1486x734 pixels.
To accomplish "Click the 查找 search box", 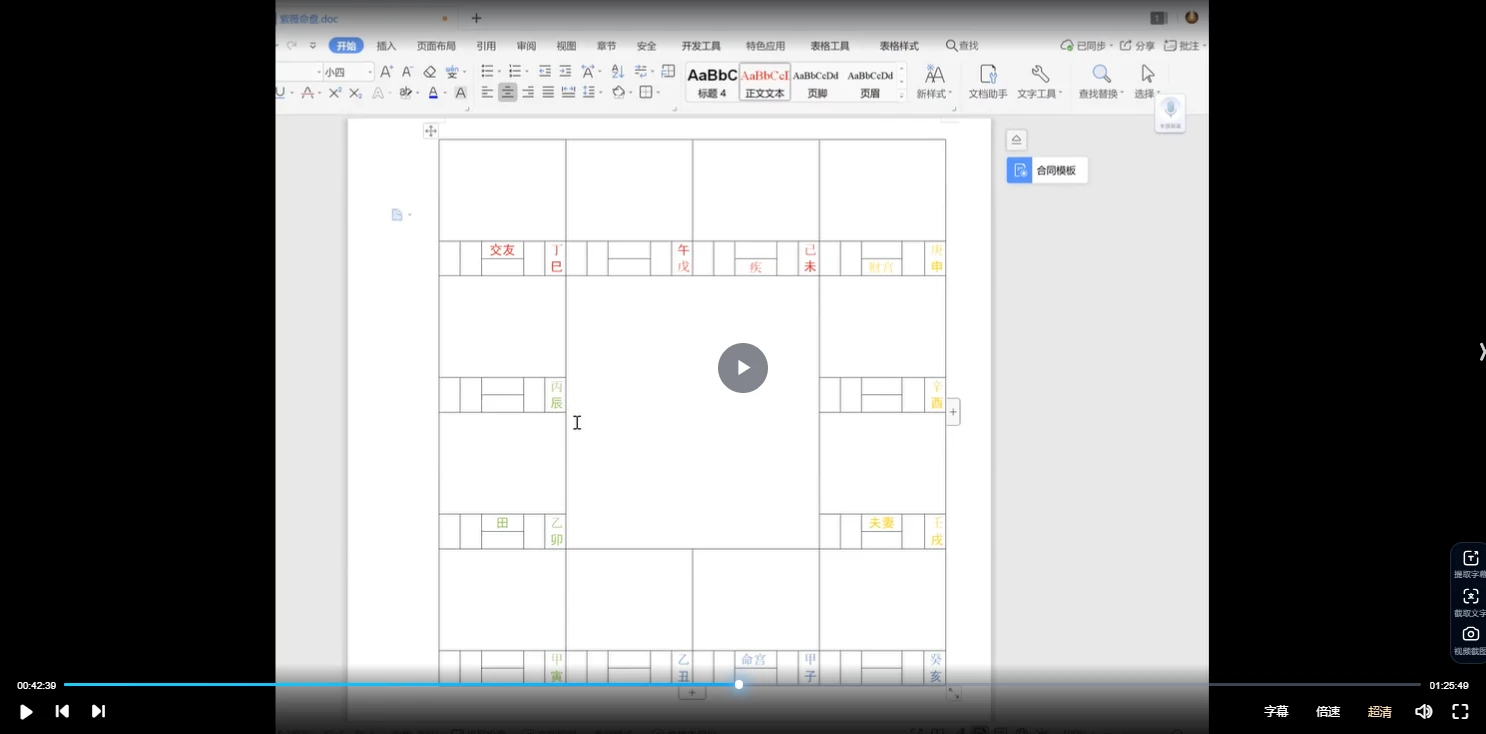I will pyautogui.click(x=962, y=46).
